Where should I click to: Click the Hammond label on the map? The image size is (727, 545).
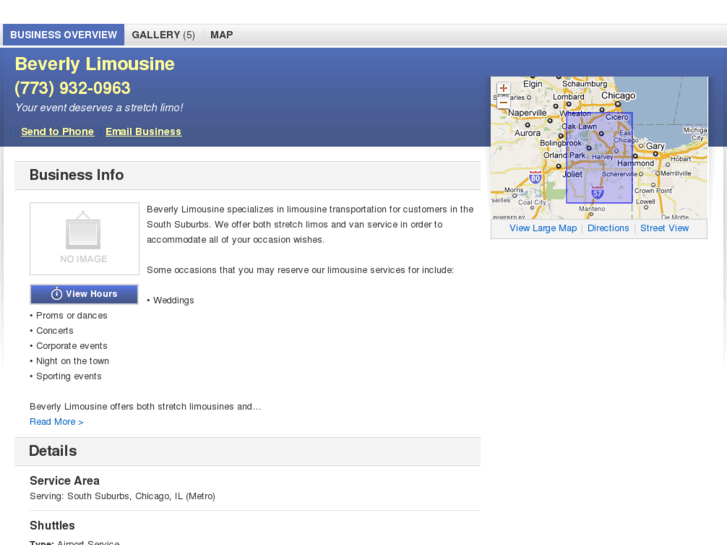pos(636,163)
